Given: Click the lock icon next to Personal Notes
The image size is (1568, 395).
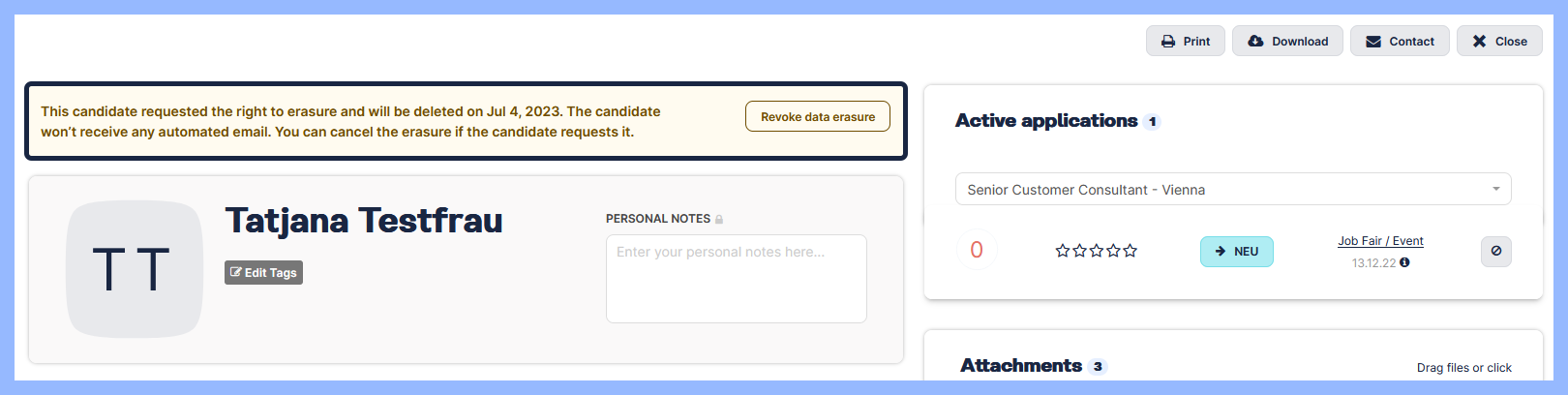Looking at the screenshot, I should click(719, 220).
